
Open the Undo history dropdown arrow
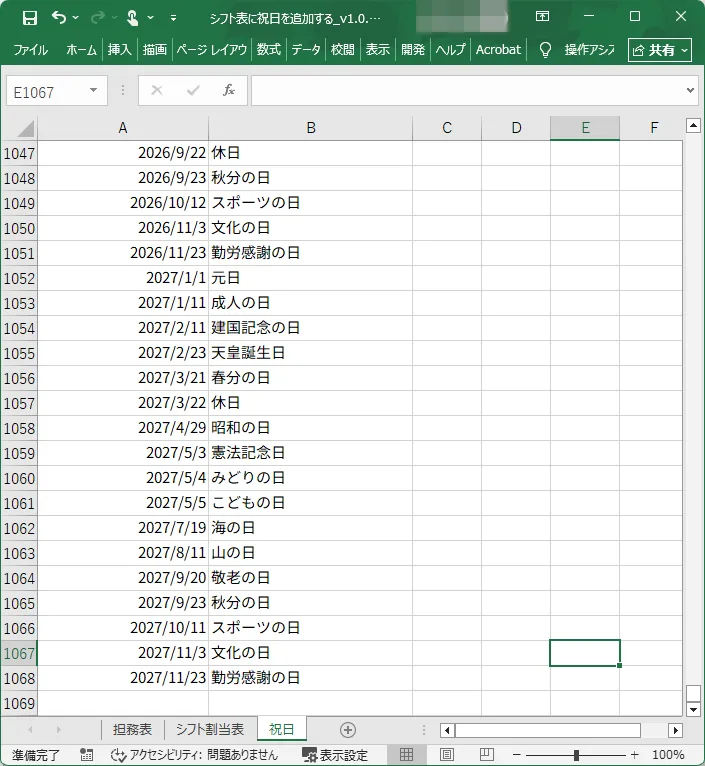click(76, 18)
